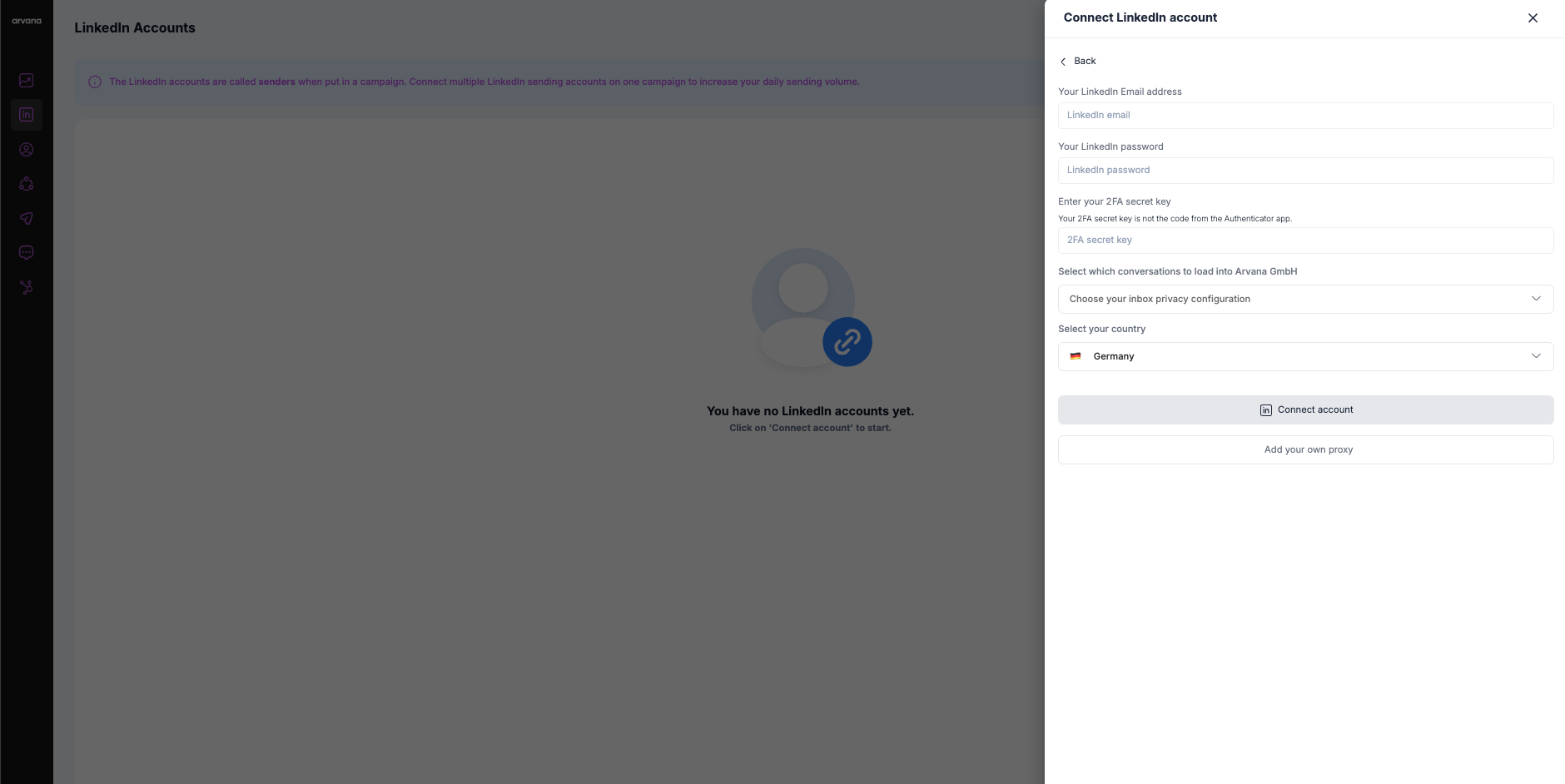Screen dimensions: 1565x784
Task: Click the Connect account button
Action: (1305, 409)
